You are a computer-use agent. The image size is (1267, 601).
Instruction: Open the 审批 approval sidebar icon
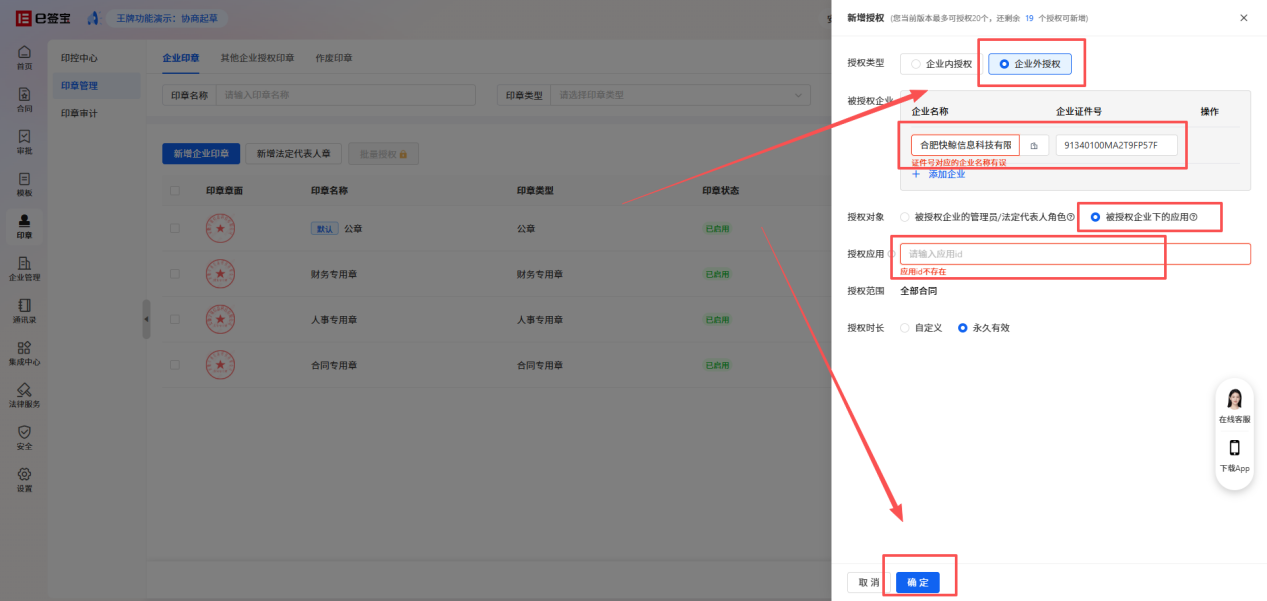[x=24, y=141]
